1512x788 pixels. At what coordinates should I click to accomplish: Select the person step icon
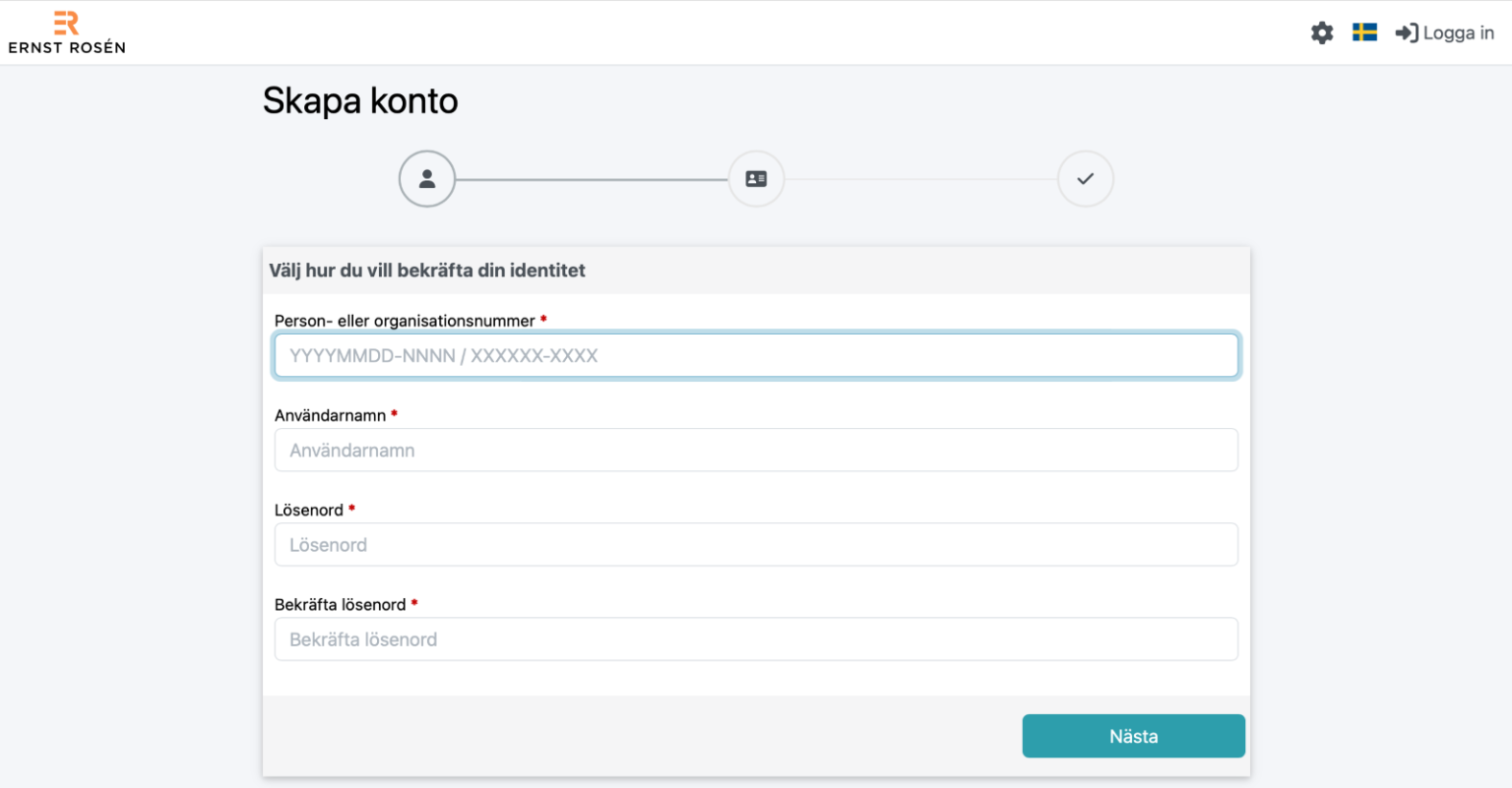[x=427, y=179]
